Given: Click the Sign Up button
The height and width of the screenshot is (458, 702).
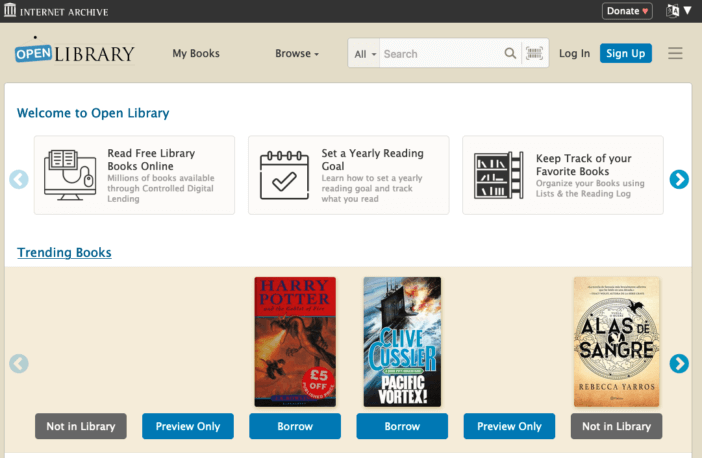Looking at the screenshot, I should (x=625, y=53).
